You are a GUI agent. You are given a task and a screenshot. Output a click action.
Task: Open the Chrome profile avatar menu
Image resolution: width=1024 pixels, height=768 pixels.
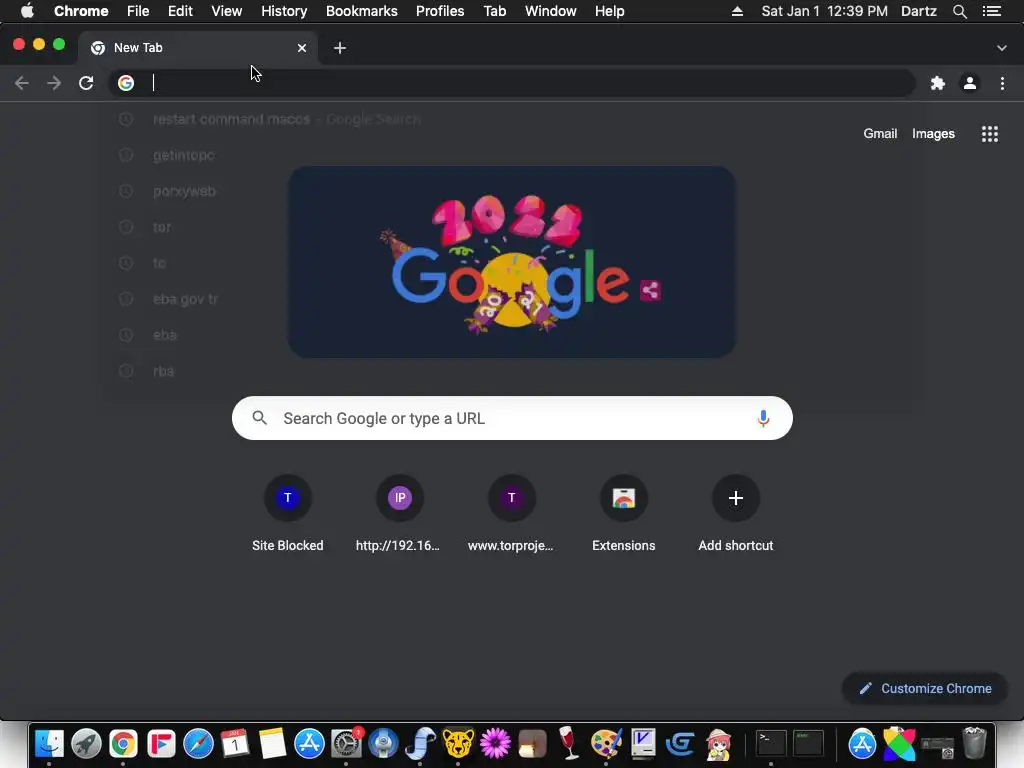point(970,83)
